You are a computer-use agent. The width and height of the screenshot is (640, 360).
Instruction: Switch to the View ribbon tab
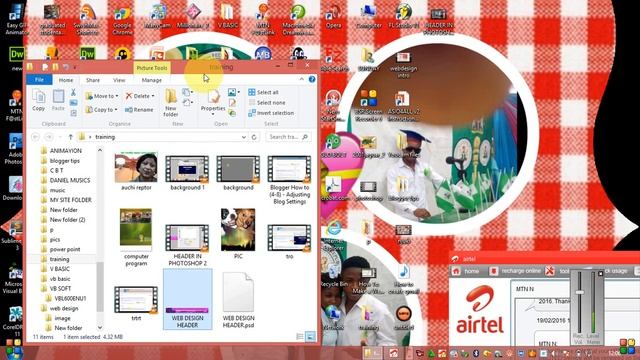[x=119, y=80]
